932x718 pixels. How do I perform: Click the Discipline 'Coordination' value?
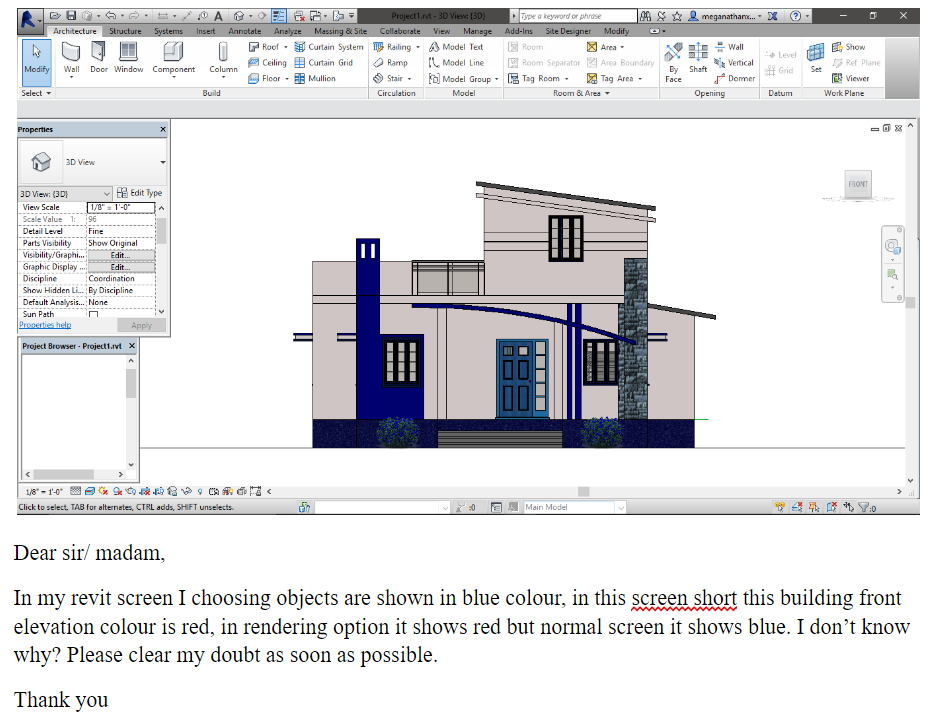coord(121,279)
